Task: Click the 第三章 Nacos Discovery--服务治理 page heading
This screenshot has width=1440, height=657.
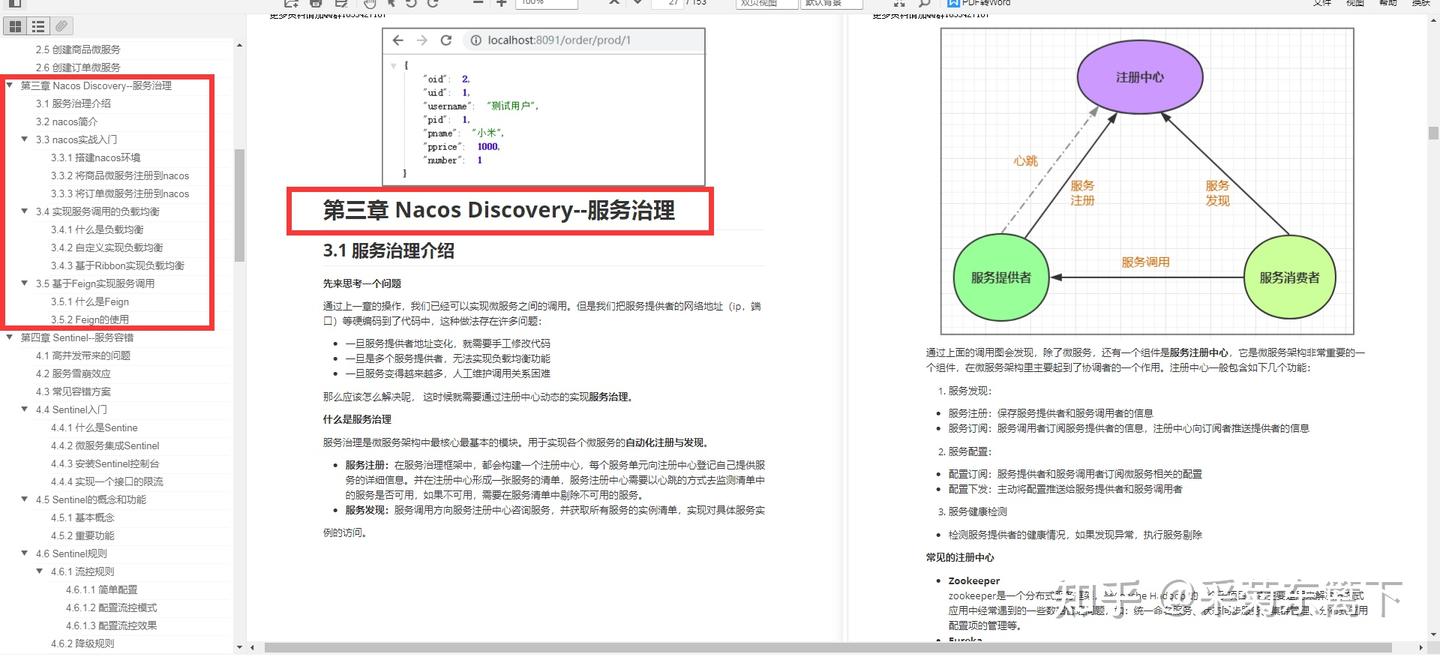Action: [498, 210]
